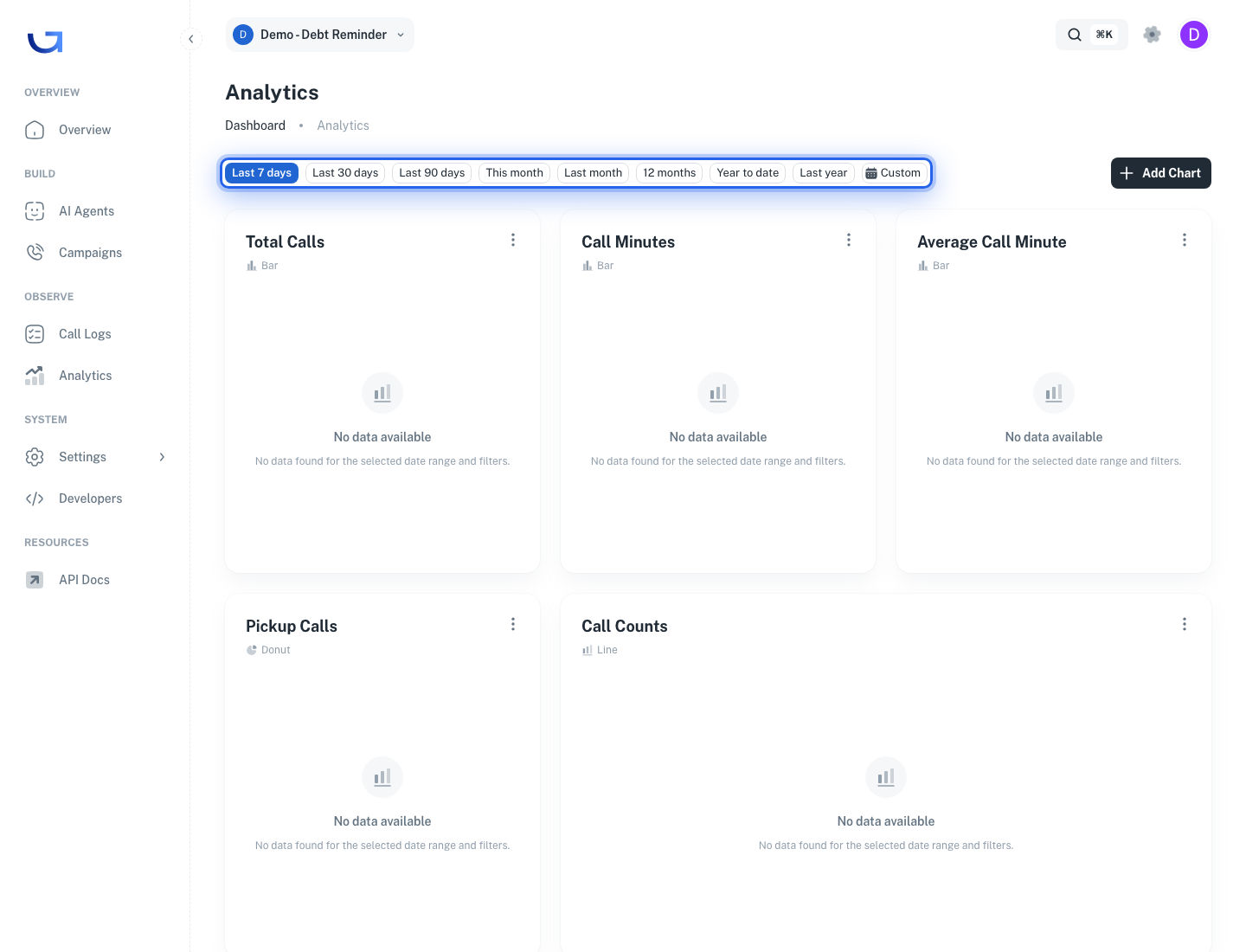This screenshot has height=952, width=1246.
Task: Click Pickup Calls card title
Action: [x=292, y=627]
